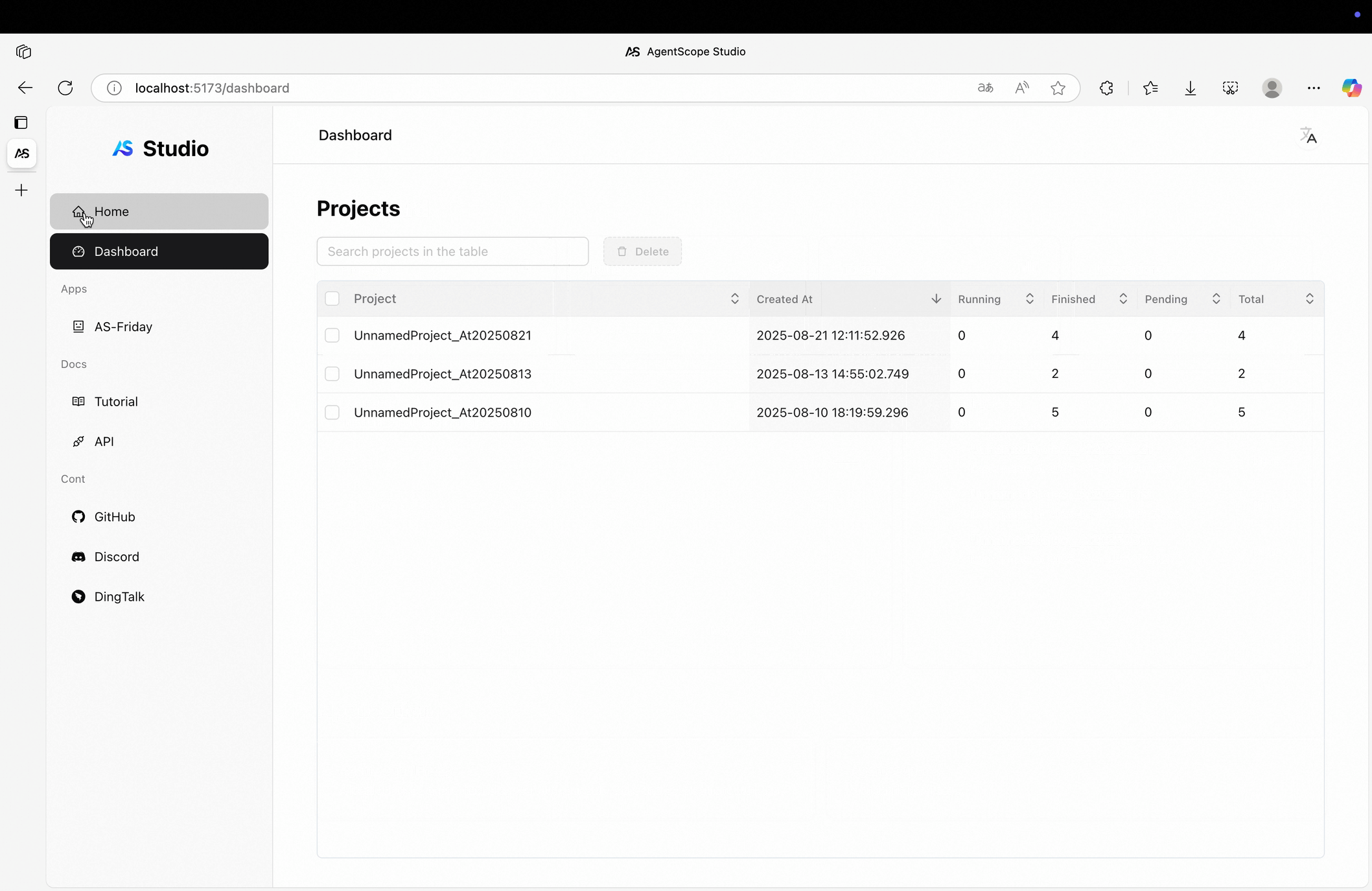Click the favorites star in the address bar
Viewport: 1372px width, 891px height.
1058,88
